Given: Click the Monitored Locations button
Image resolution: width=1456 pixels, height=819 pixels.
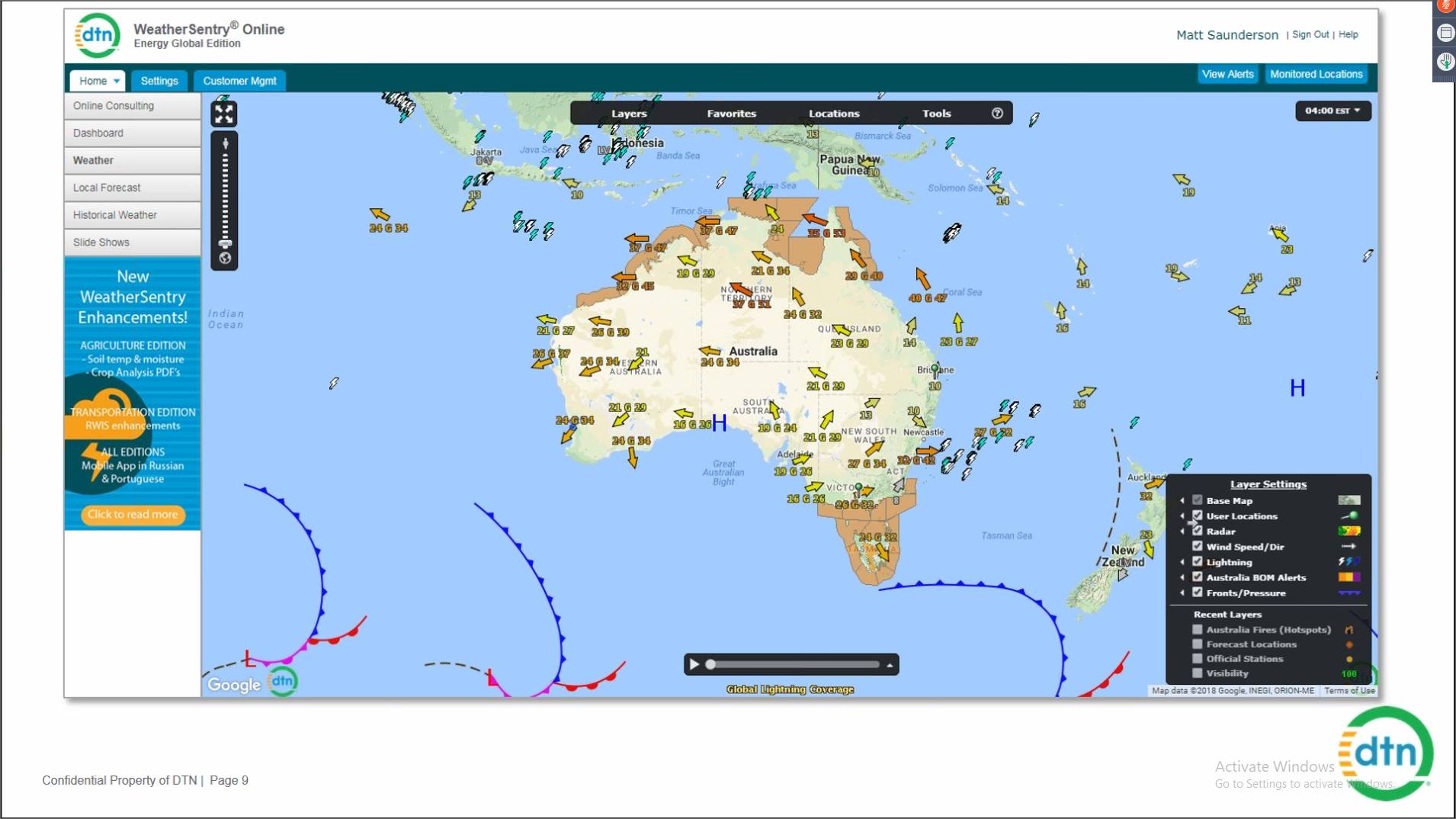Looking at the screenshot, I should 1316,74.
